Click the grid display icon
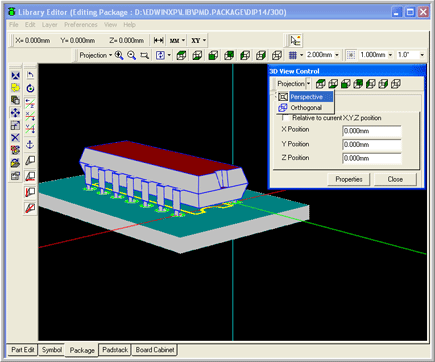Image resolution: width=435 pixels, height=362 pixels. pos(293,55)
